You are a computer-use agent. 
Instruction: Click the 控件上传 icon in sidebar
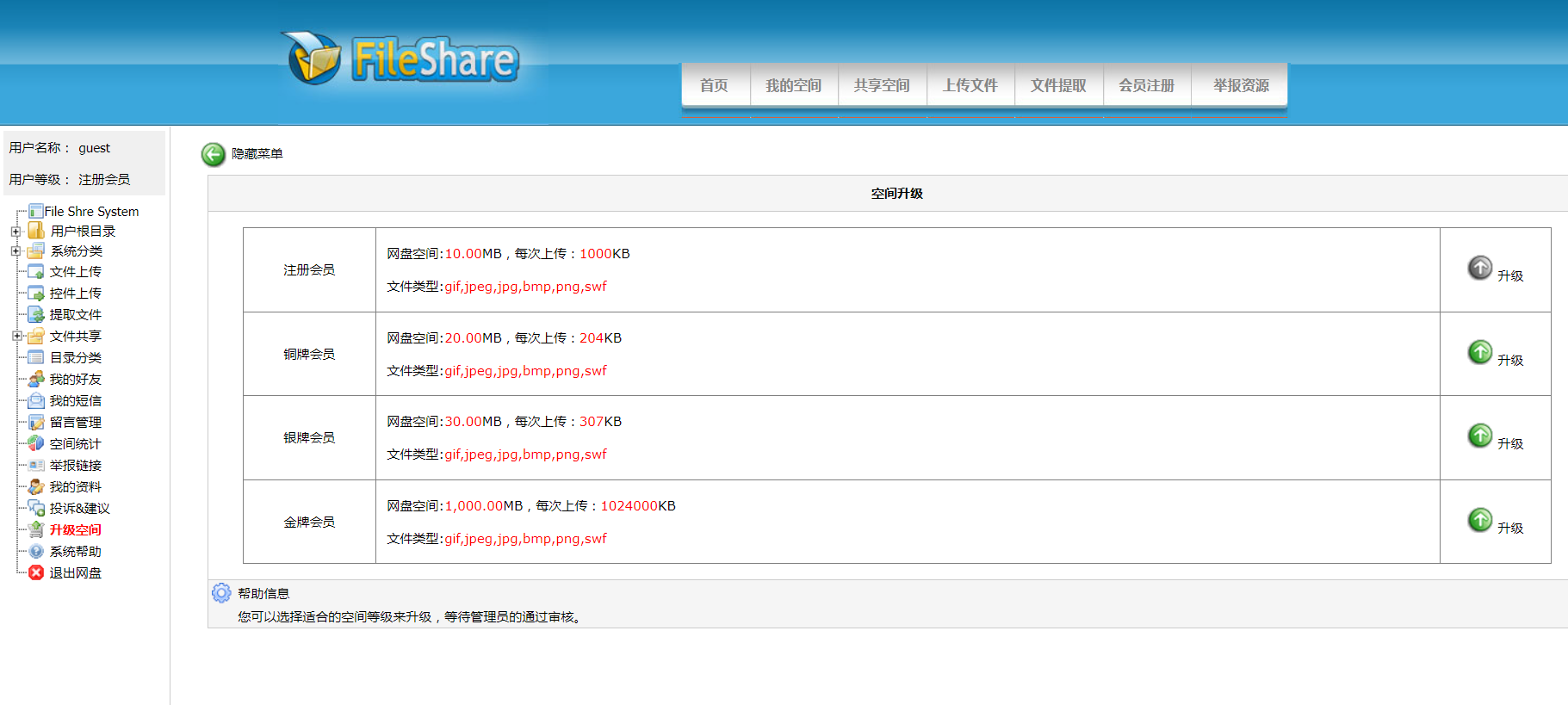[x=35, y=294]
